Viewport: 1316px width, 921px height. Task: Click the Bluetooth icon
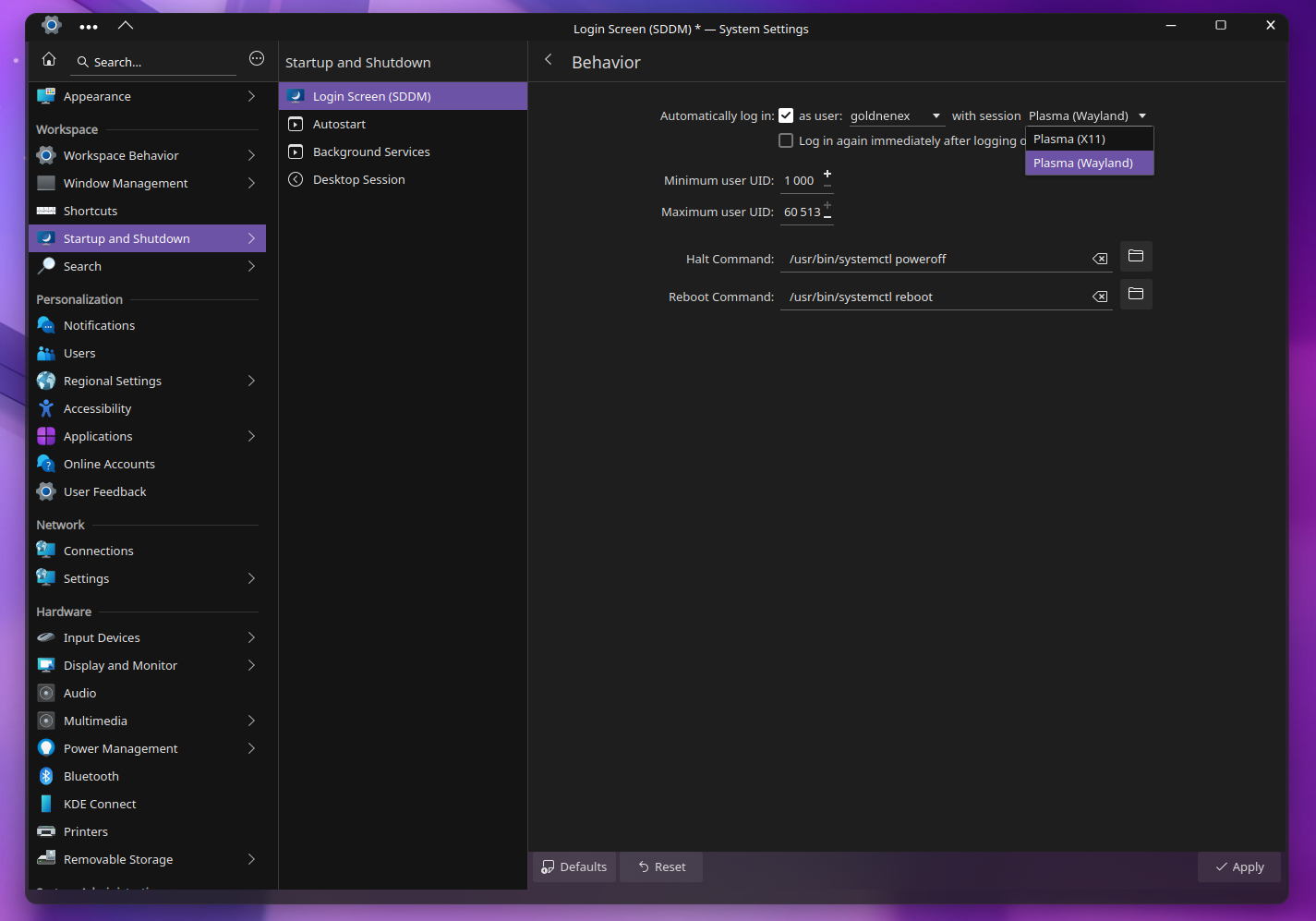46,776
